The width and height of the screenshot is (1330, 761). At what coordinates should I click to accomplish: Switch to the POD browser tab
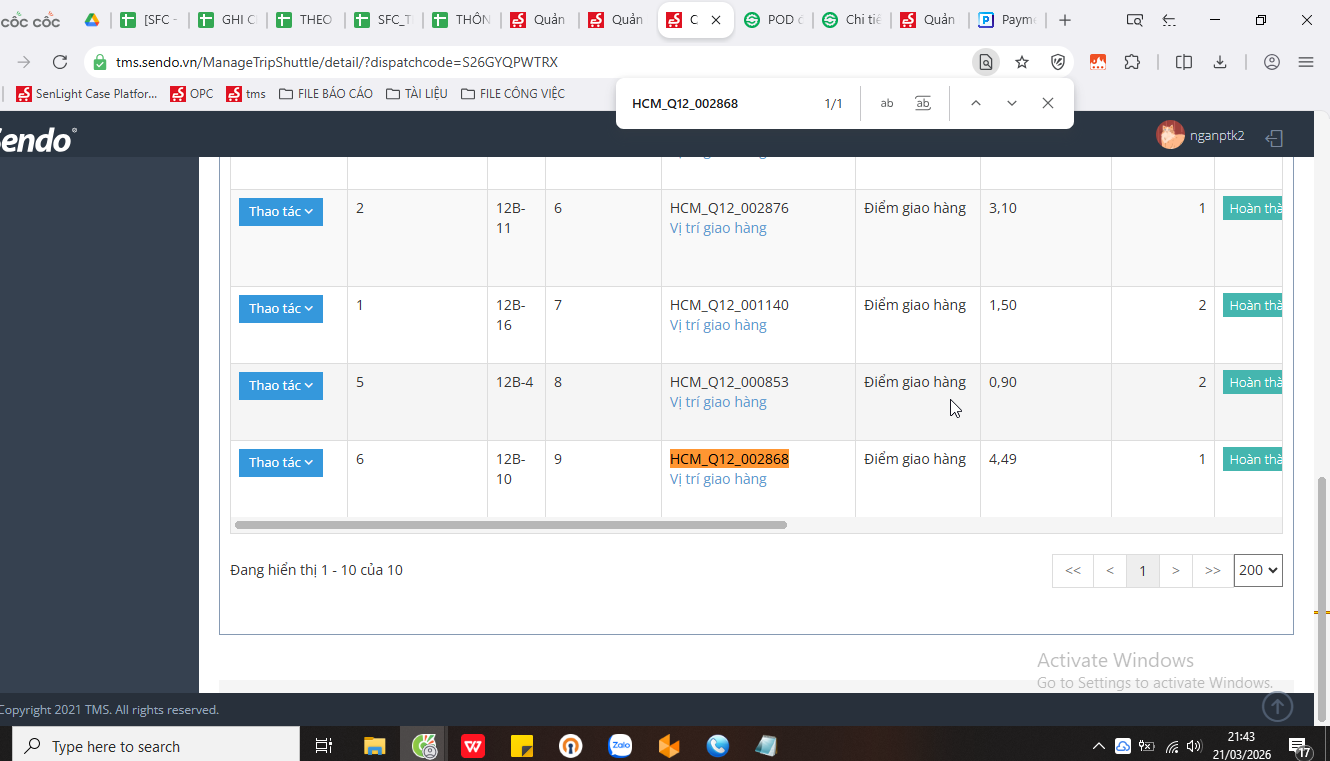(773, 20)
